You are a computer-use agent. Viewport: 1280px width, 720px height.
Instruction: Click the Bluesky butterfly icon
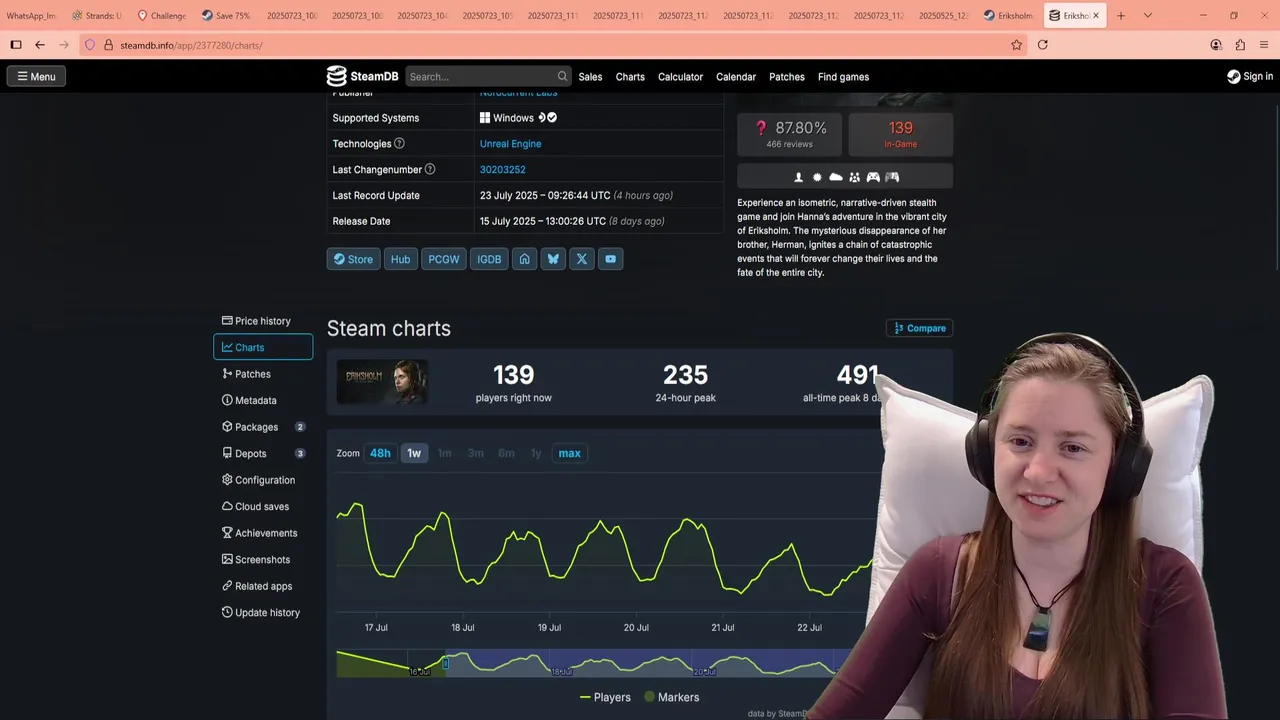point(553,259)
